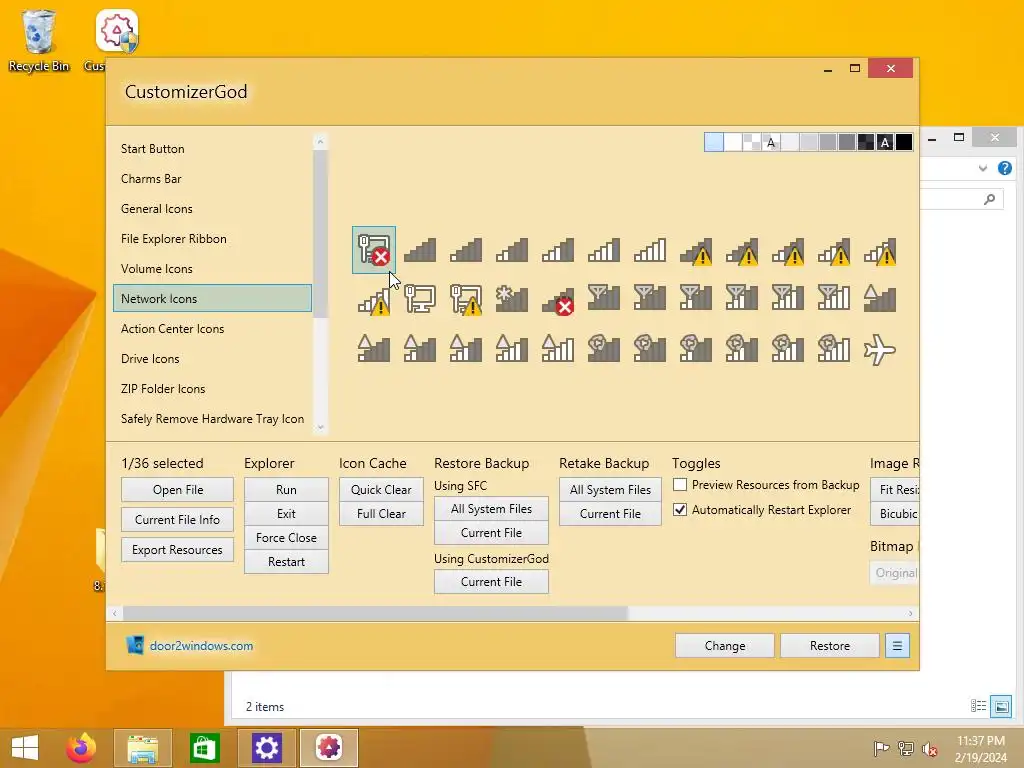
Task: Click the horizontal scrollbar right arrow
Action: click(x=910, y=613)
